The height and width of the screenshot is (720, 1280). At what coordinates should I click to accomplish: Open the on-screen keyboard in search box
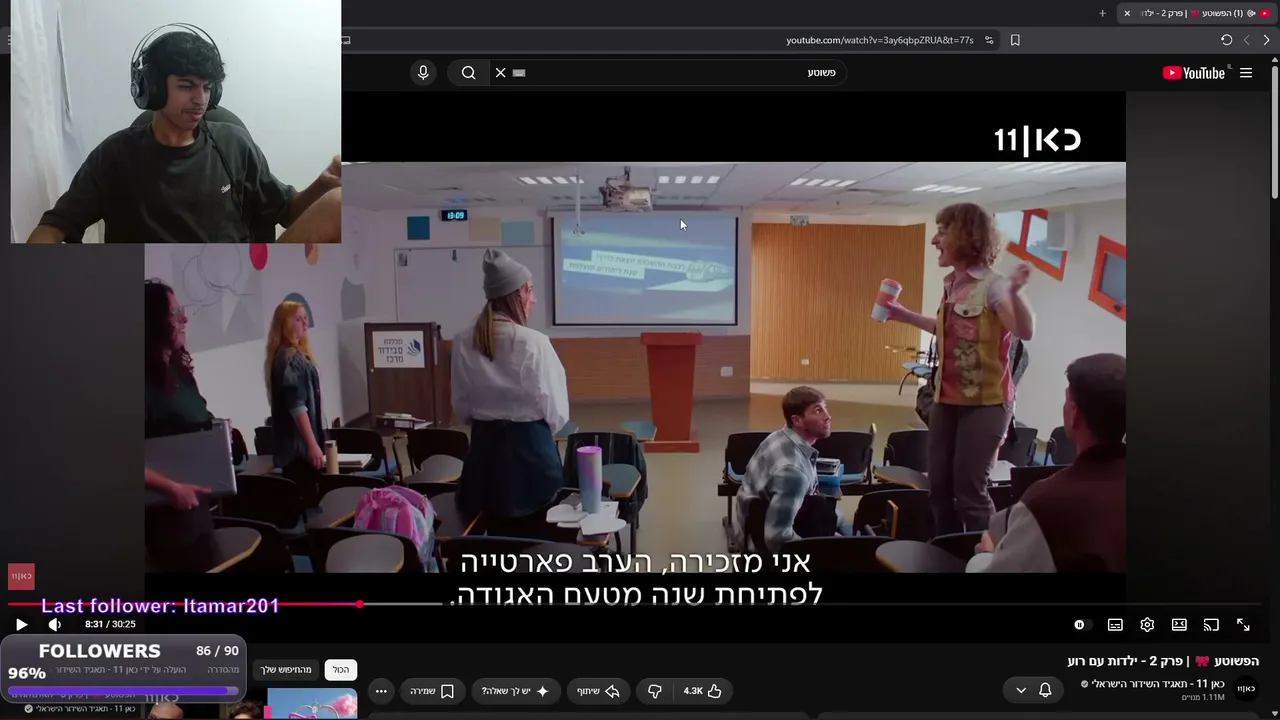[x=519, y=73]
